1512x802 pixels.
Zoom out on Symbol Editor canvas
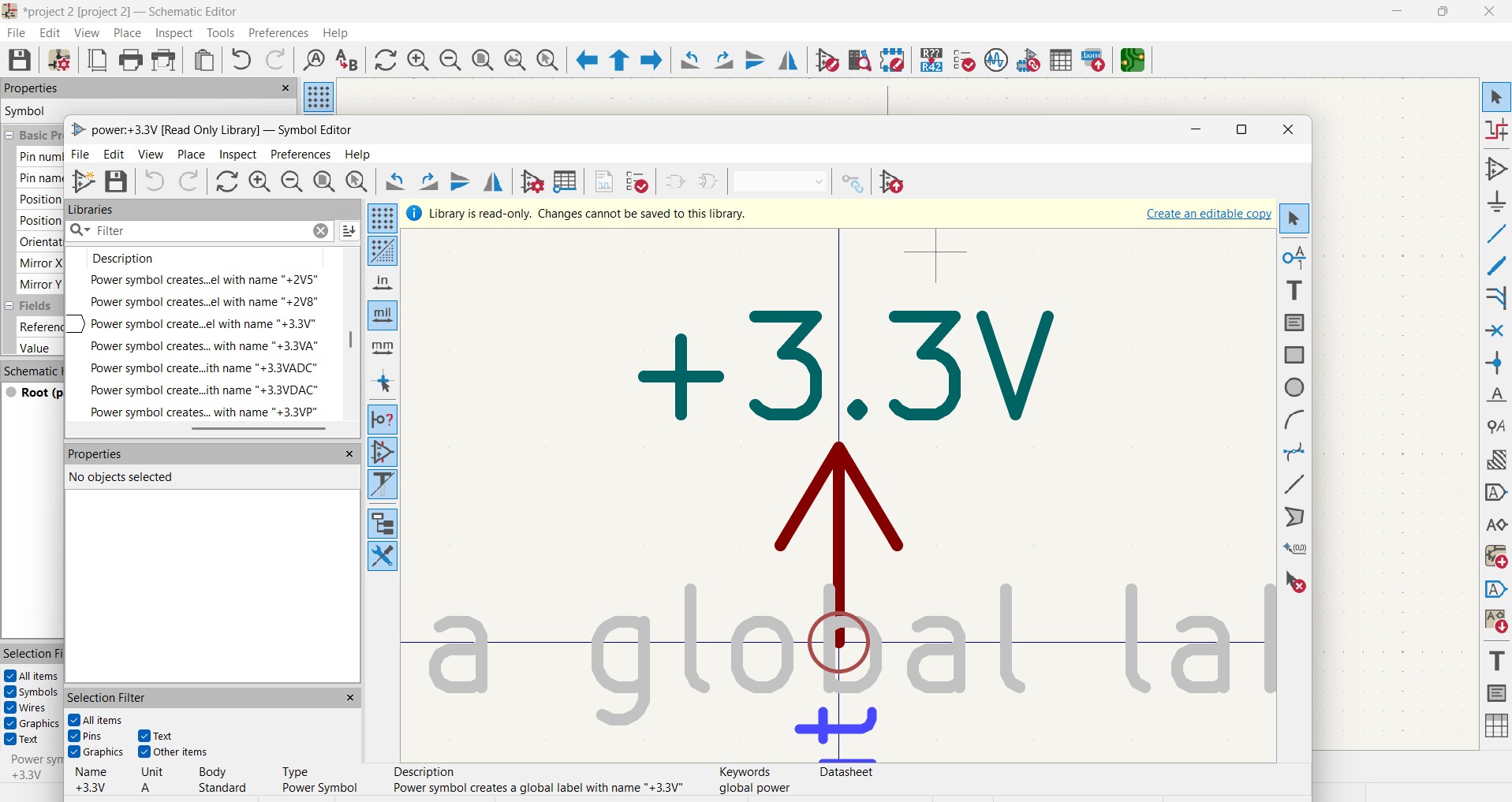pyautogui.click(x=292, y=182)
